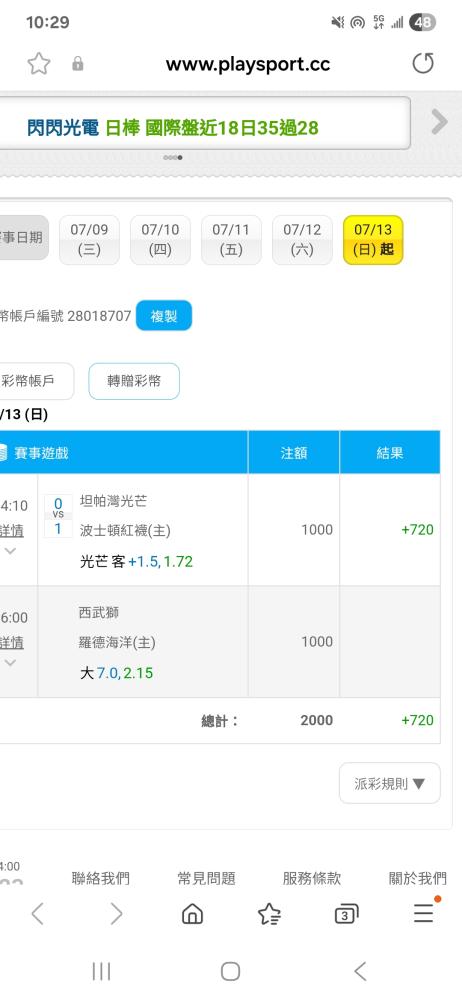Expand details chevron under 西武獅 game

[x=10, y=663]
